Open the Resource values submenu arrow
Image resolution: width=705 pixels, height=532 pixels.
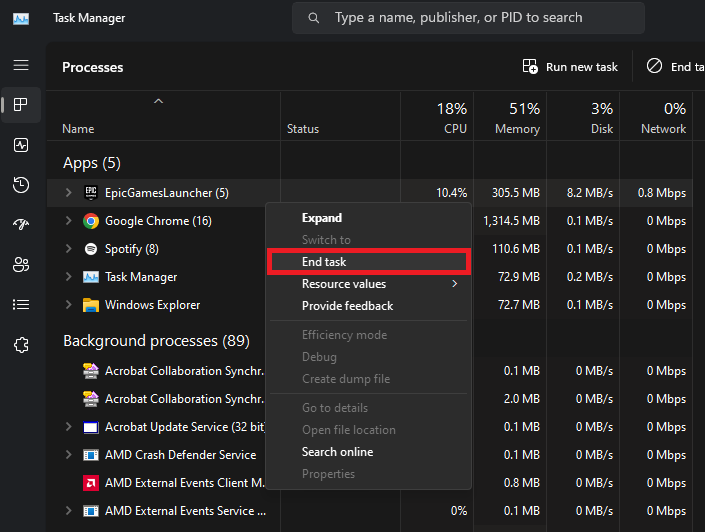455,284
